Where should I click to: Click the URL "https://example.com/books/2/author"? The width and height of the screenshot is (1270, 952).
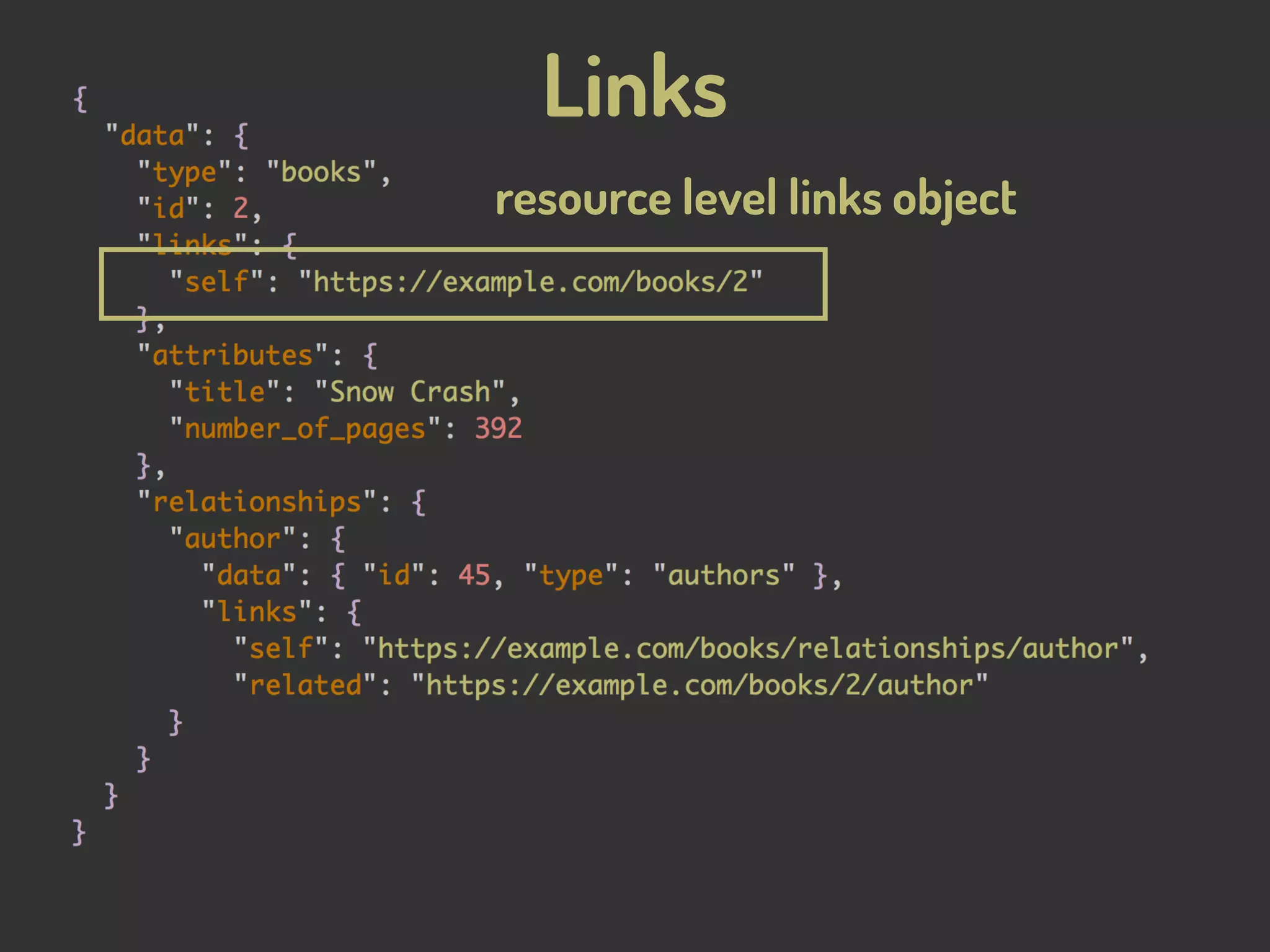tap(699, 685)
